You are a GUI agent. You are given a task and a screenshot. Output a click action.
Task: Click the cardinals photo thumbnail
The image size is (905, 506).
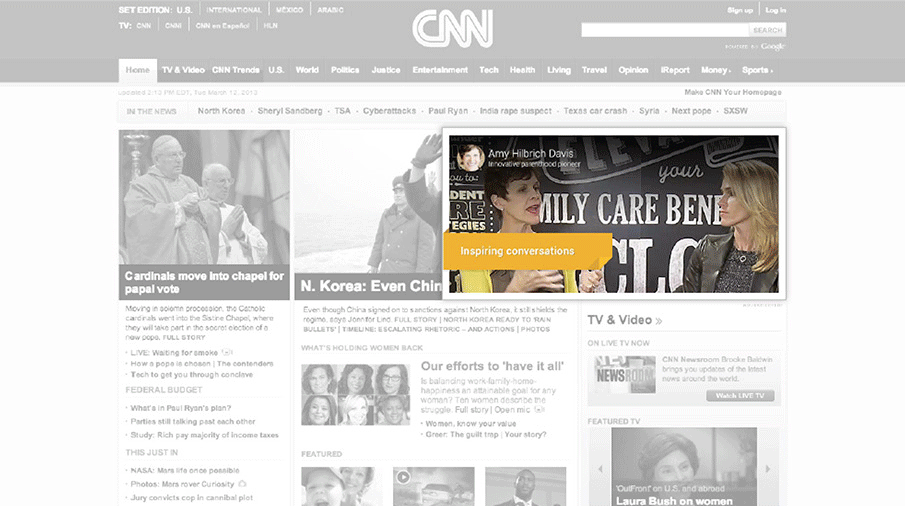click(x=204, y=197)
